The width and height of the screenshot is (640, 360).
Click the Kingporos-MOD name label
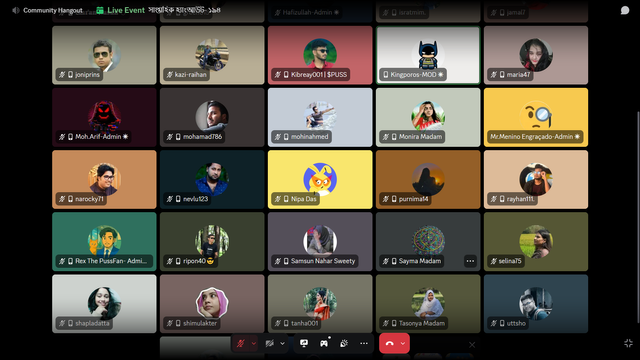click(x=413, y=75)
